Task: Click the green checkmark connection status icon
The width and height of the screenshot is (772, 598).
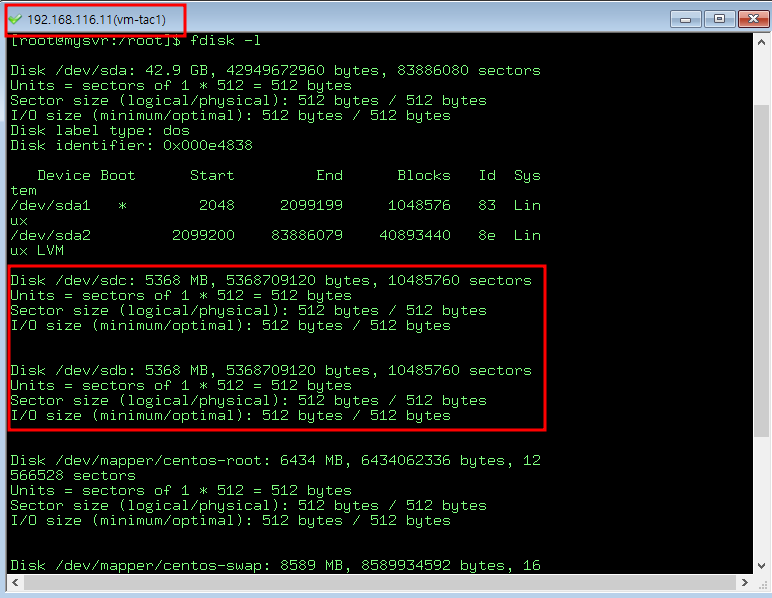Action: [15, 19]
